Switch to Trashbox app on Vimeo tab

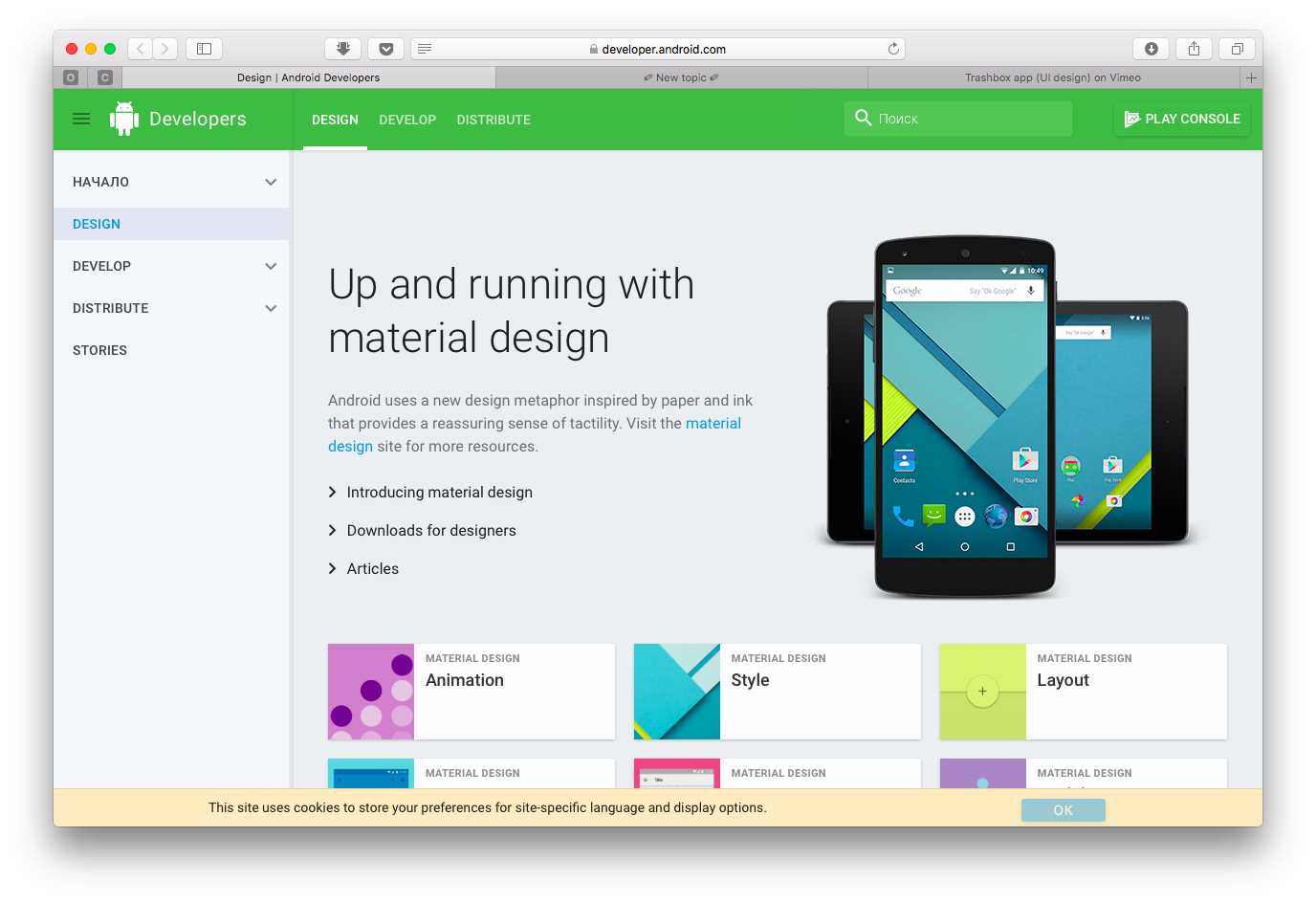(x=1053, y=77)
